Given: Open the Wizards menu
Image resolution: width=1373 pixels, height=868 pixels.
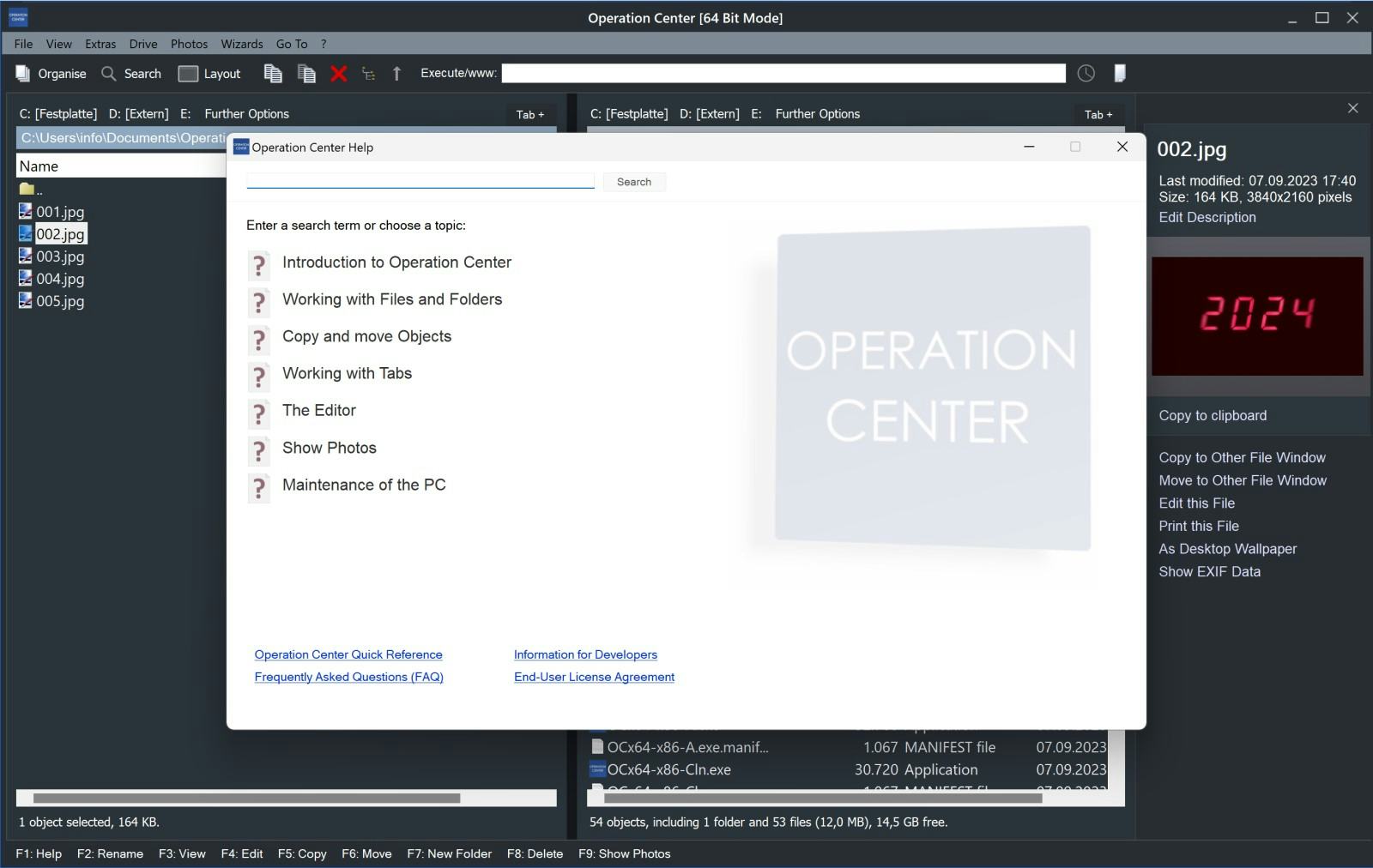Looking at the screenshot, I should (242, 44).
